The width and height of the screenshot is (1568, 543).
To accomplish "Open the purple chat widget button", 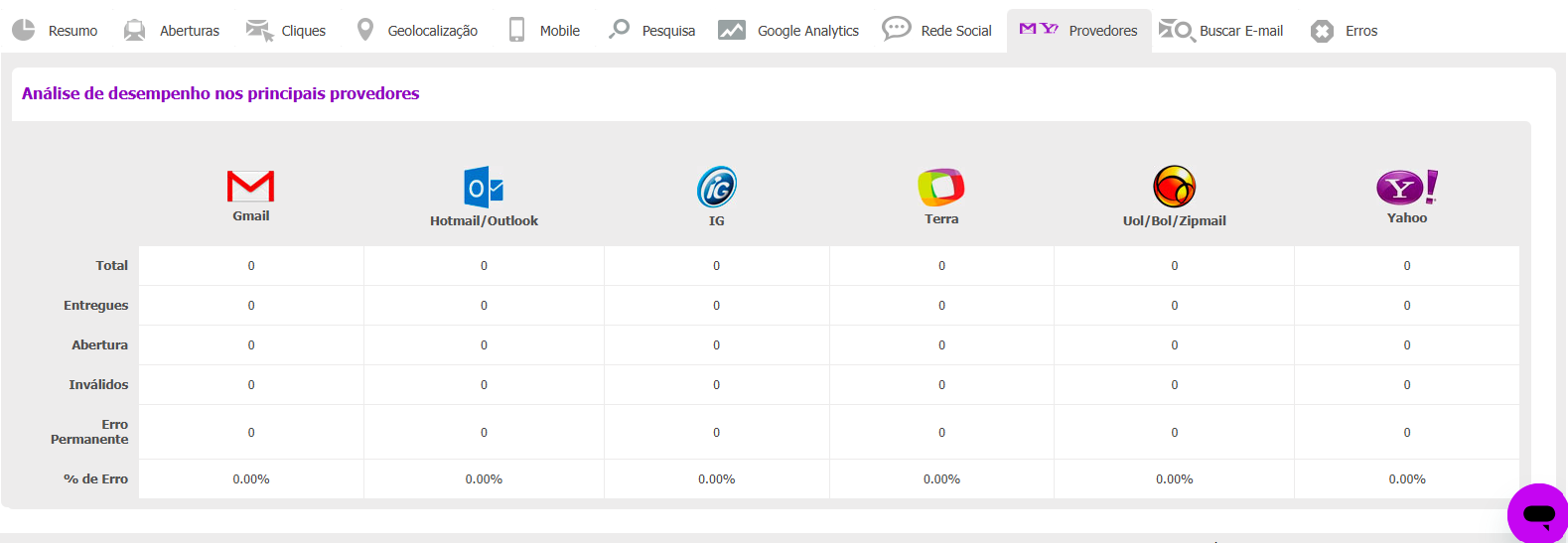I will coord(1538,514).
